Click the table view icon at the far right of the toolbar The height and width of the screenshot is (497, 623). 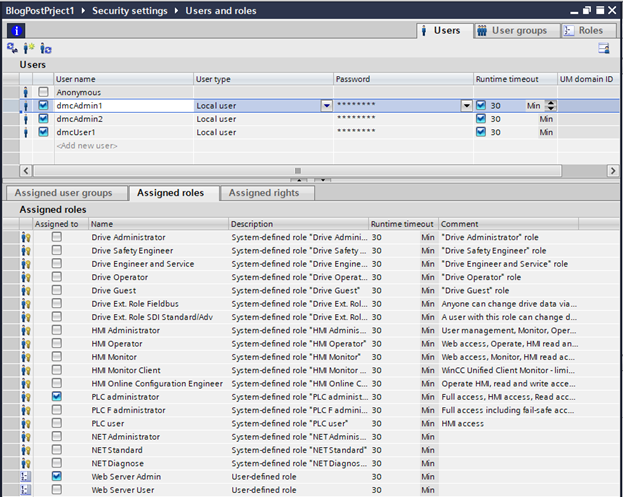coord(604,48)
